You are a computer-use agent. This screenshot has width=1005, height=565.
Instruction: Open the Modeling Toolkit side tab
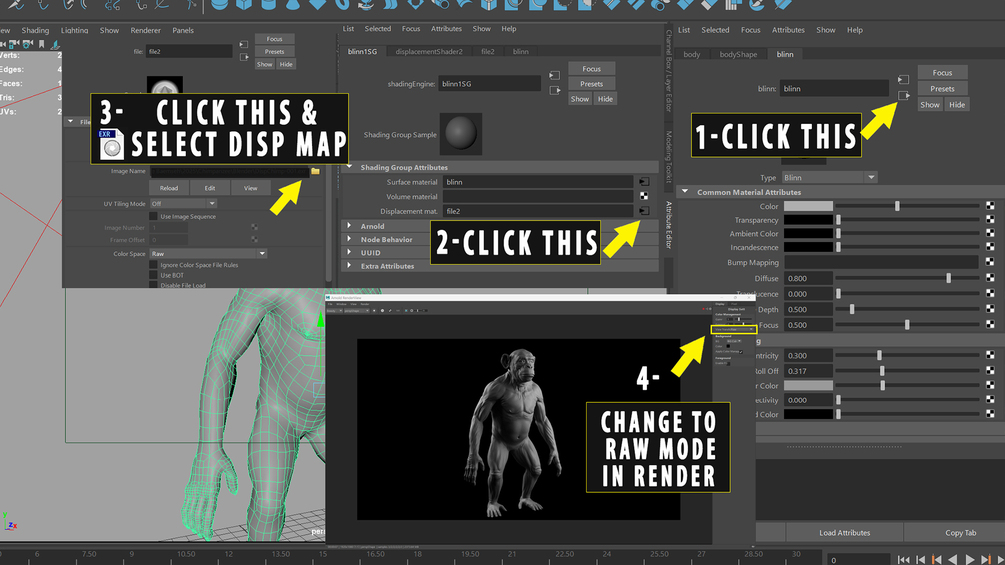tap(669, 157)
